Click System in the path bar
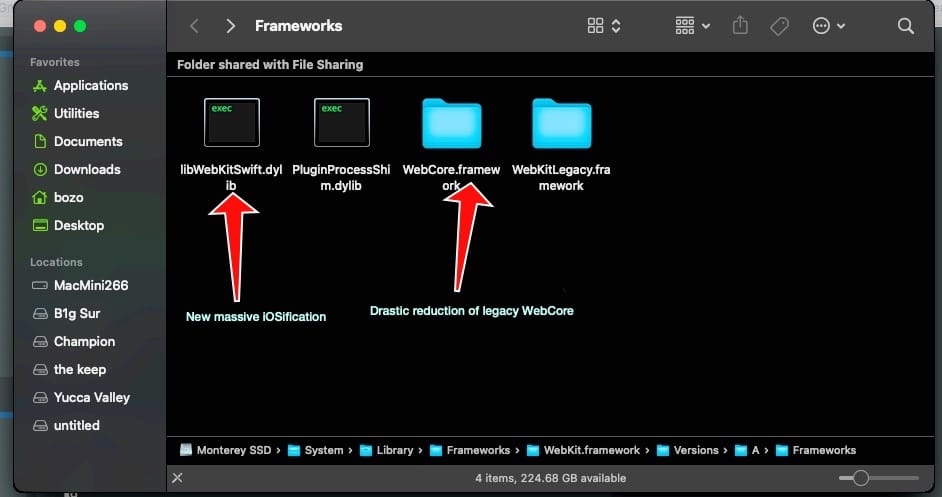The width and height of the screenshot is (942, 497). [315, 450]
